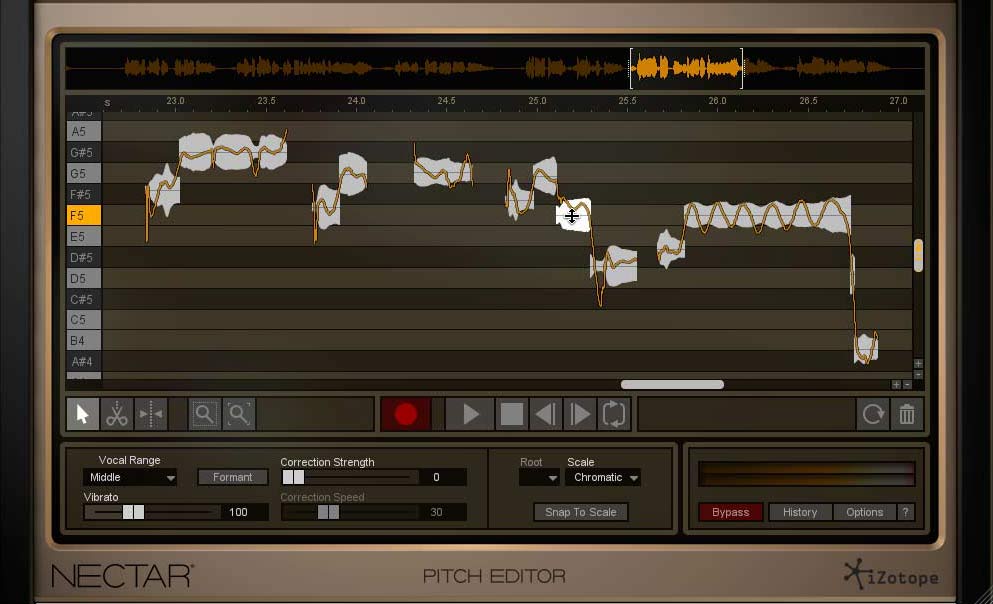Click the F#5 piano key
The height and width of the screenshot is (604, 993).
84,194
